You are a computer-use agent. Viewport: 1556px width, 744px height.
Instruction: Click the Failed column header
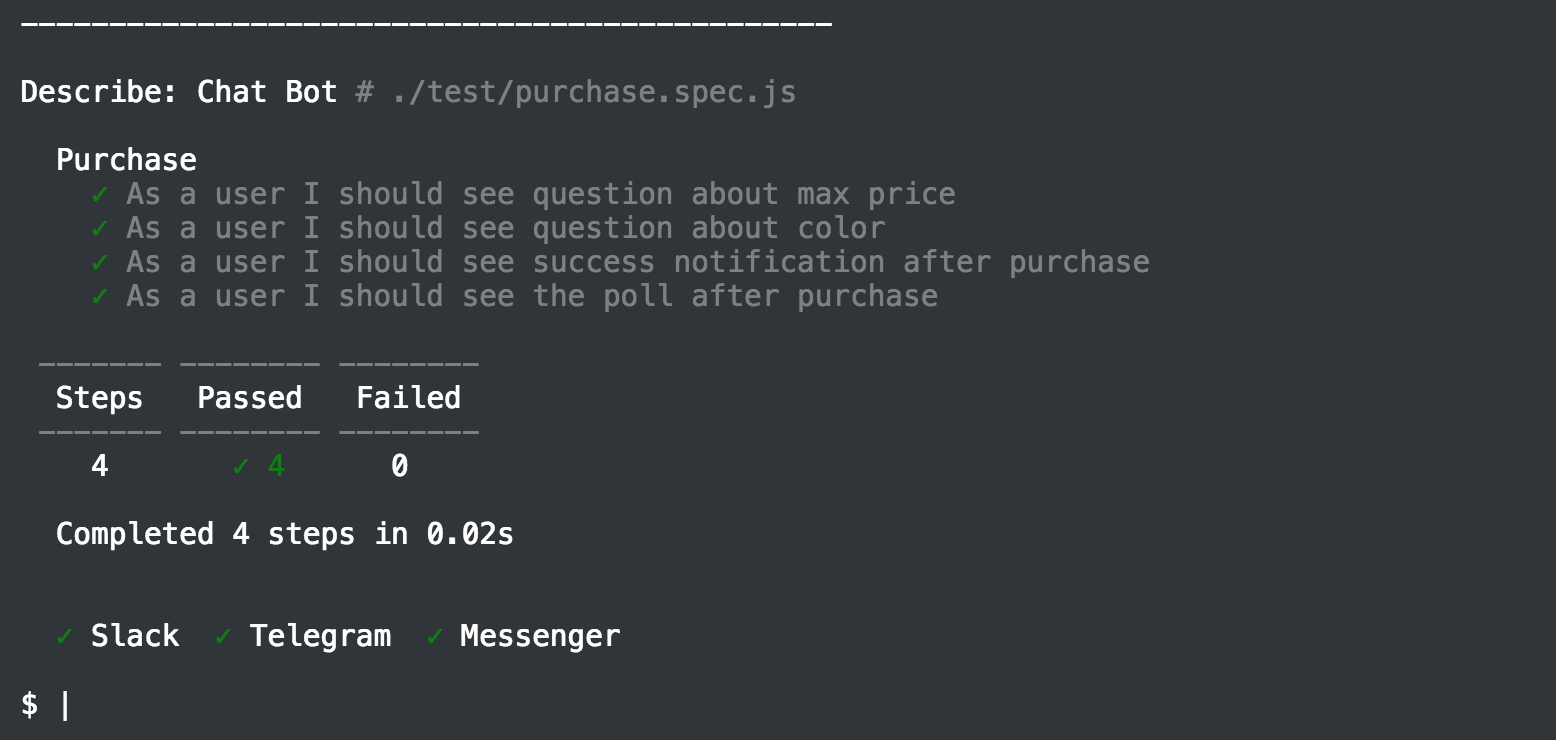408,398
